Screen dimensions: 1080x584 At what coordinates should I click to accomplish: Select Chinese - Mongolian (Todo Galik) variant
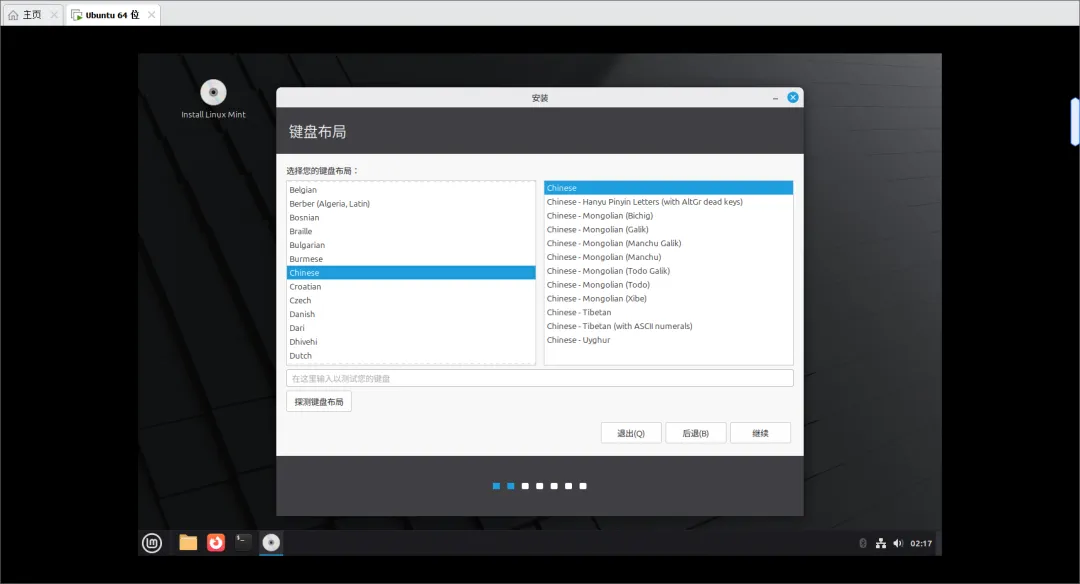click(668, 271)
